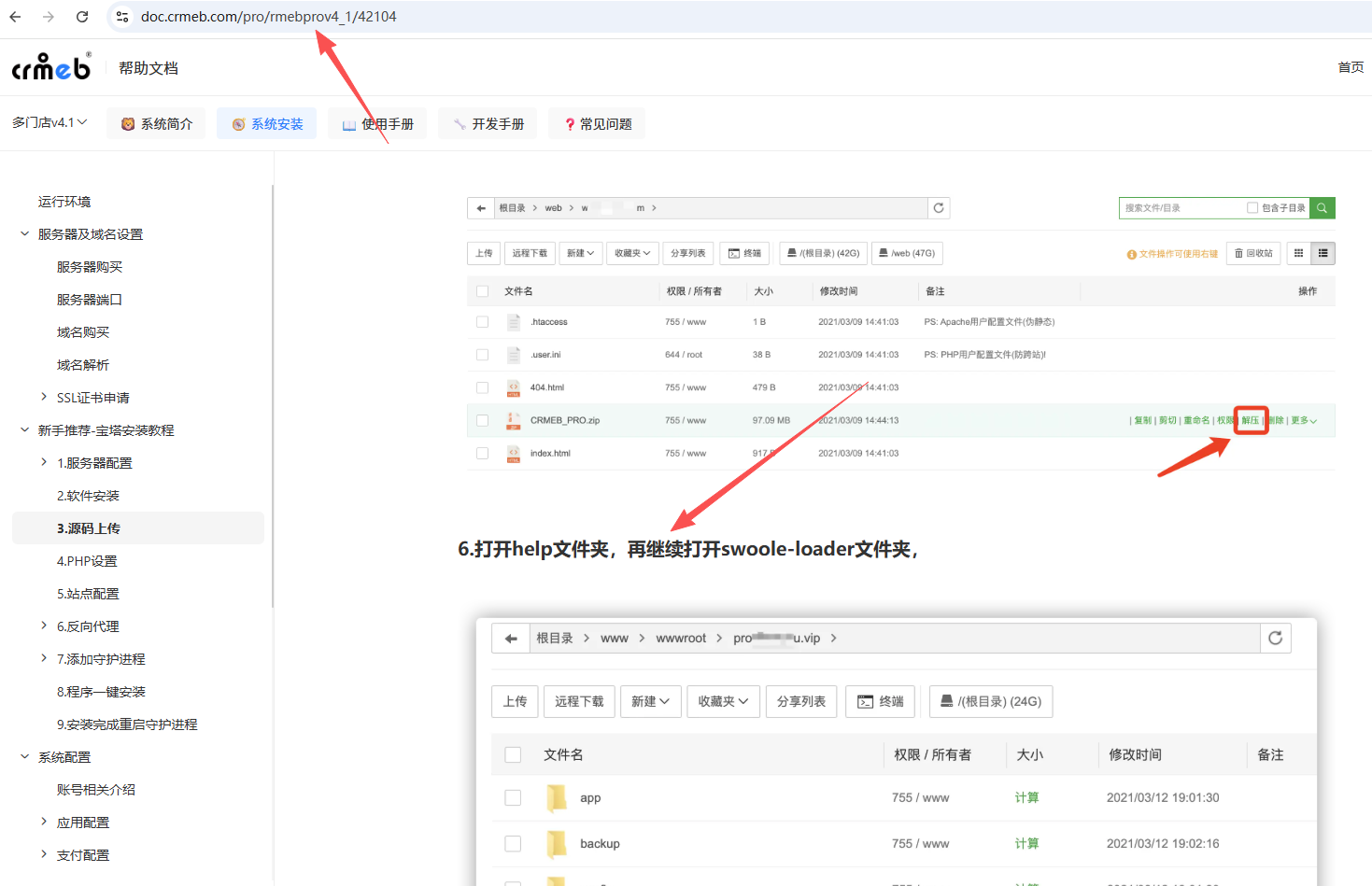
Task: Go to 首页 link in the header
Action: pyautogui.click(x=1351, y=67)
